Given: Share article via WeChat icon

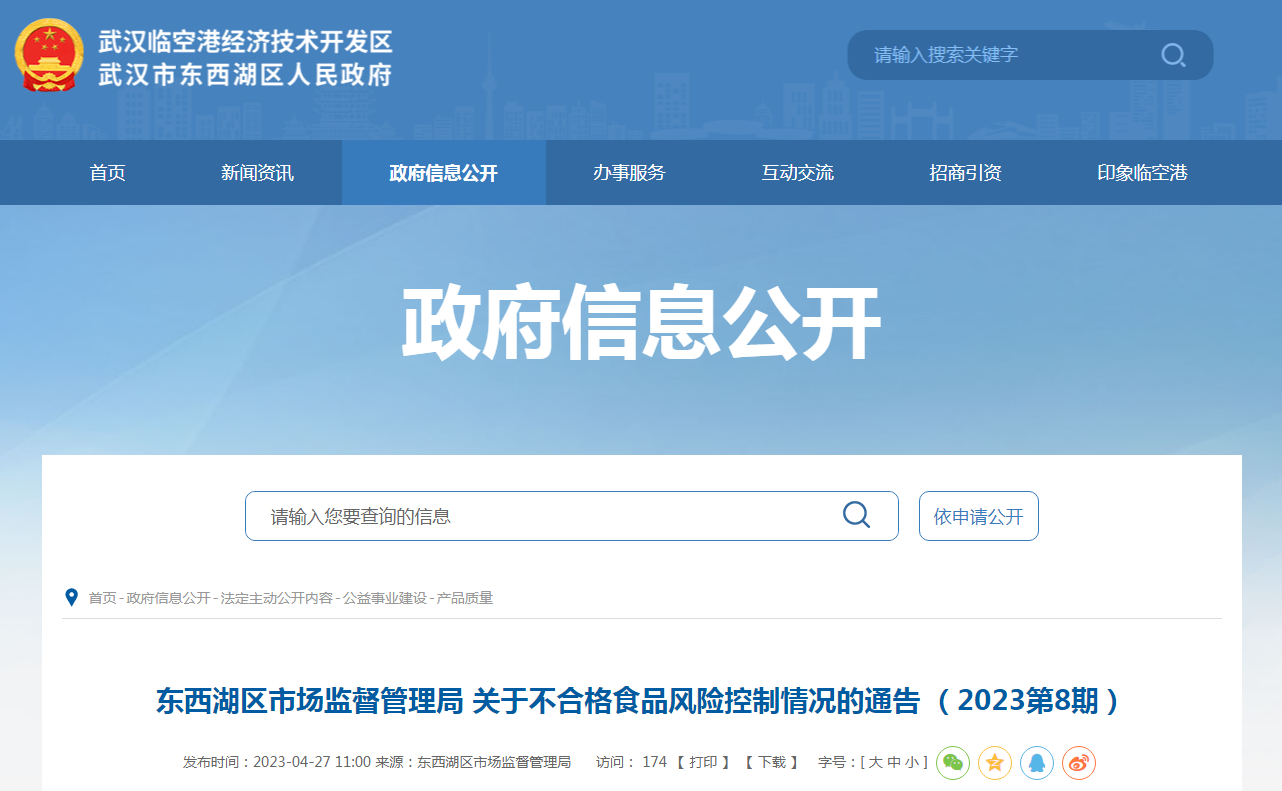Looking at the screenshot, I should 953,763.
